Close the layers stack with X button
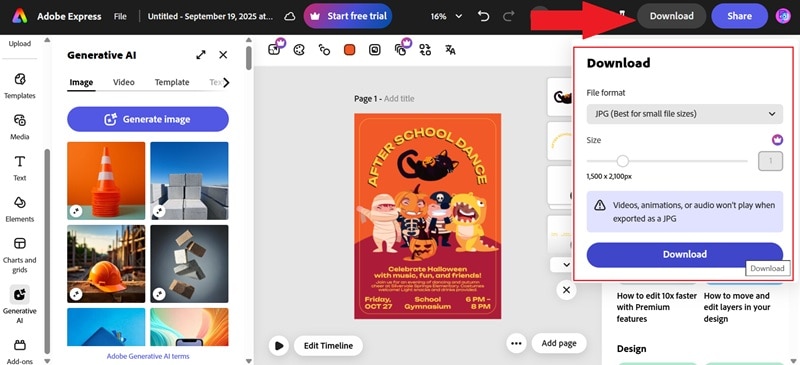This screenshot has height=365, width=800. (x=566, y=290)
